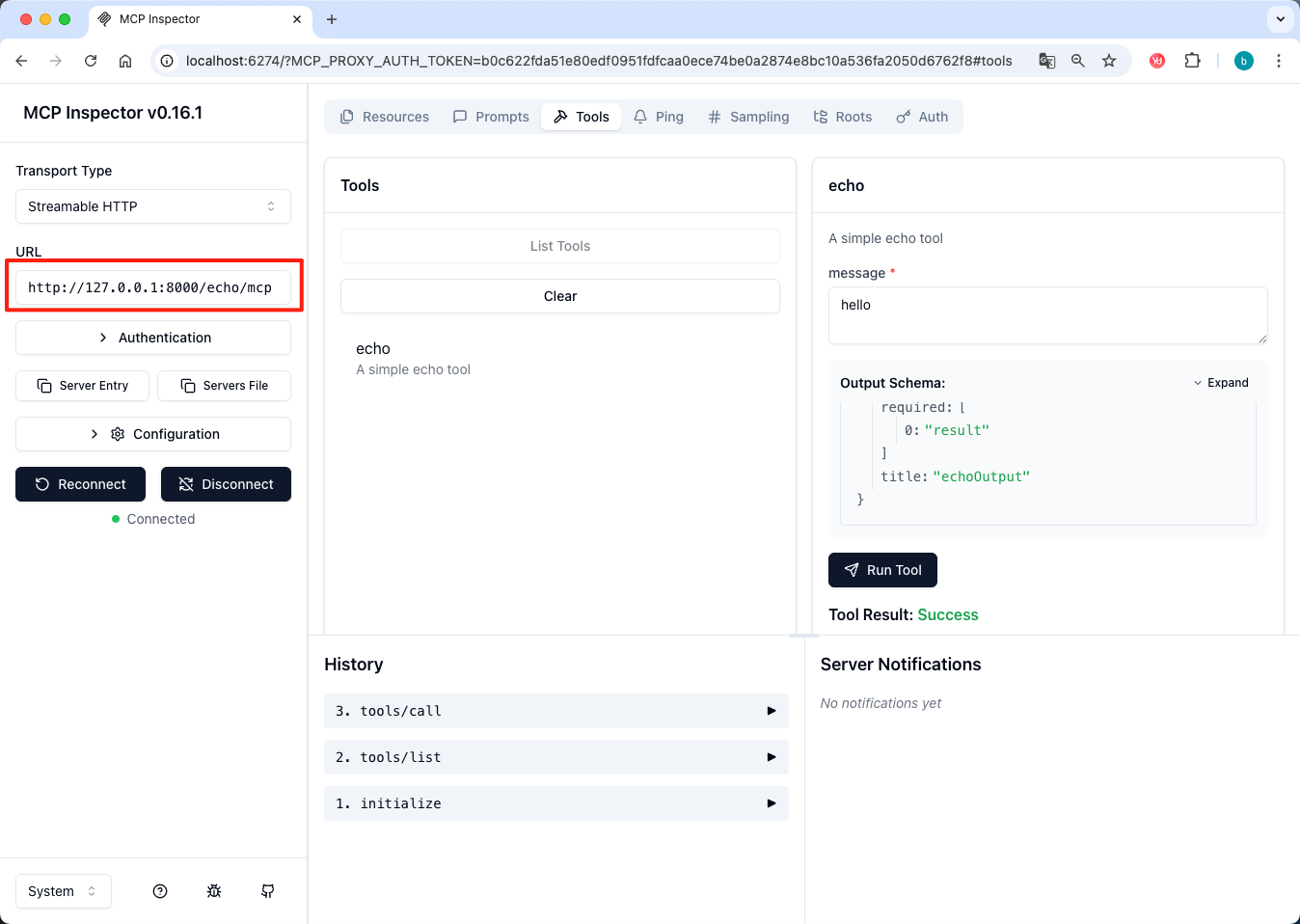The height and width of the screenshot is (924, 1300).
Task: Expand the Authentication section
Action: 153,338
